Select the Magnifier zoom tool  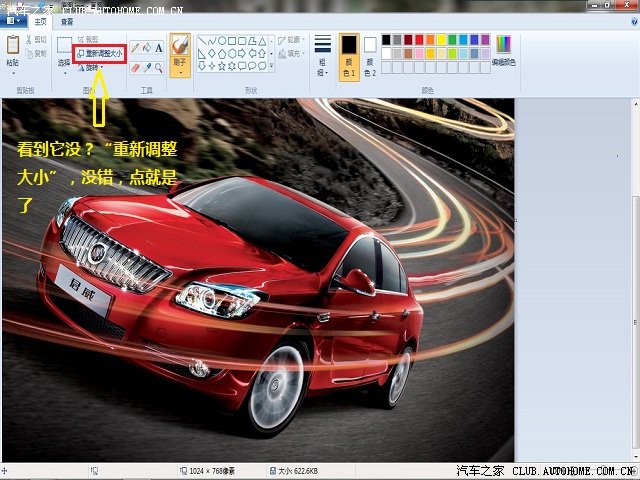point(159,68)
